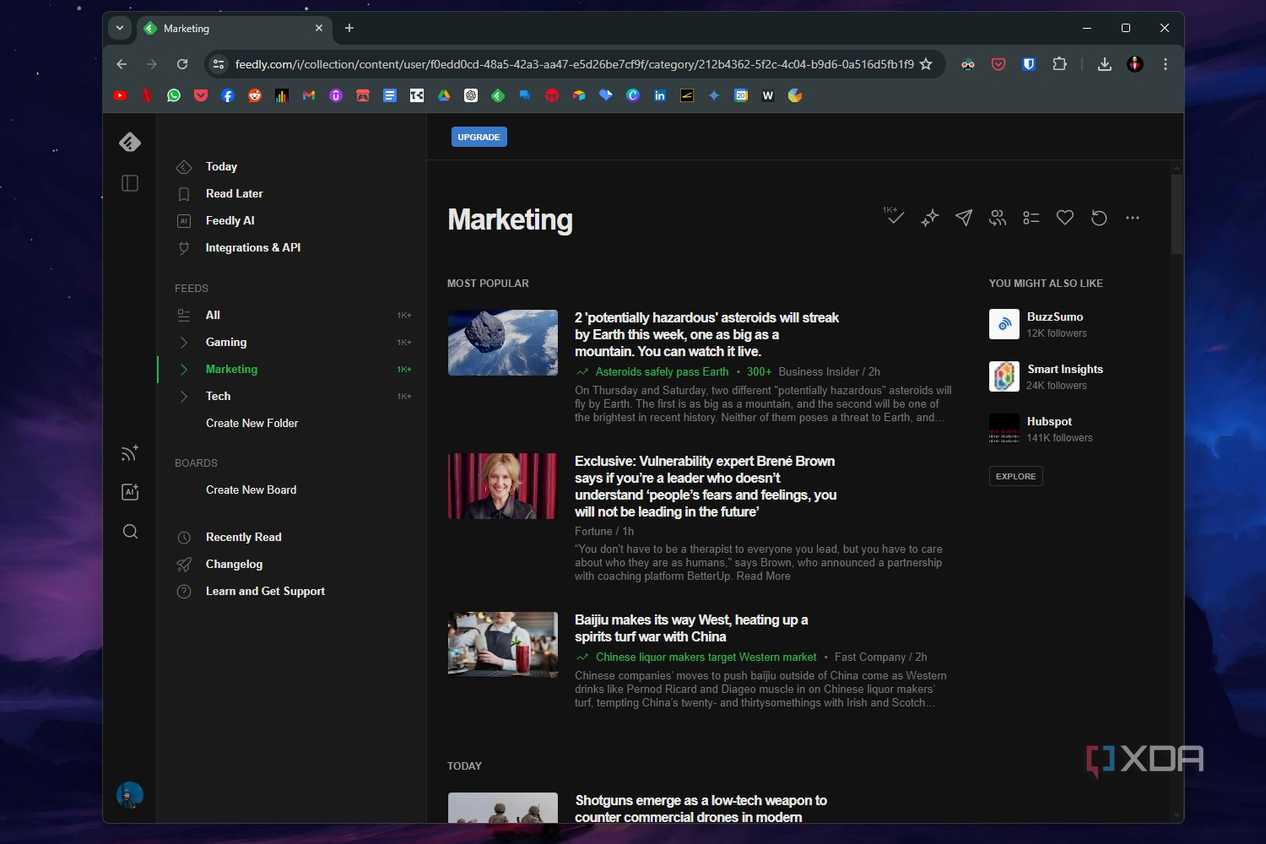Open the YouTube bookmark
The width and height of the screenshot is (1266, 844).
120,96
